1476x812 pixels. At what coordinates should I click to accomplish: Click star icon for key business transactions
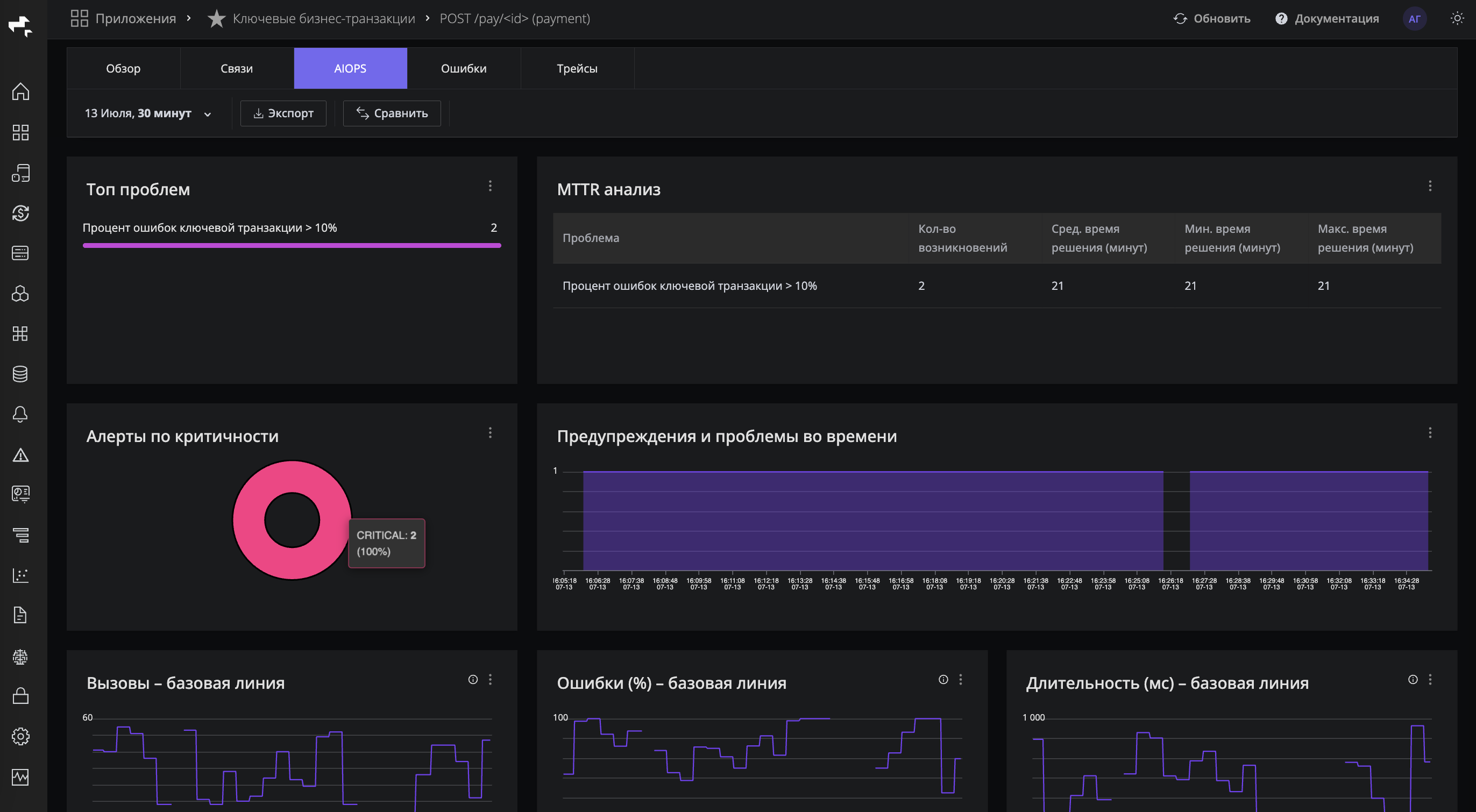(x=217, y=19)
